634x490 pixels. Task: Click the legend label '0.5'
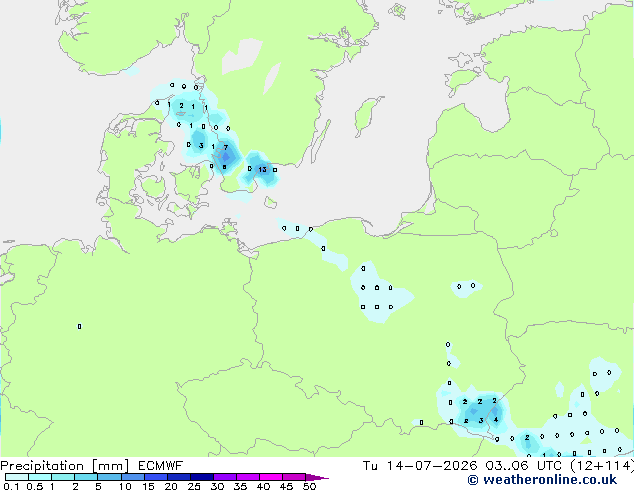click(34, 486)
